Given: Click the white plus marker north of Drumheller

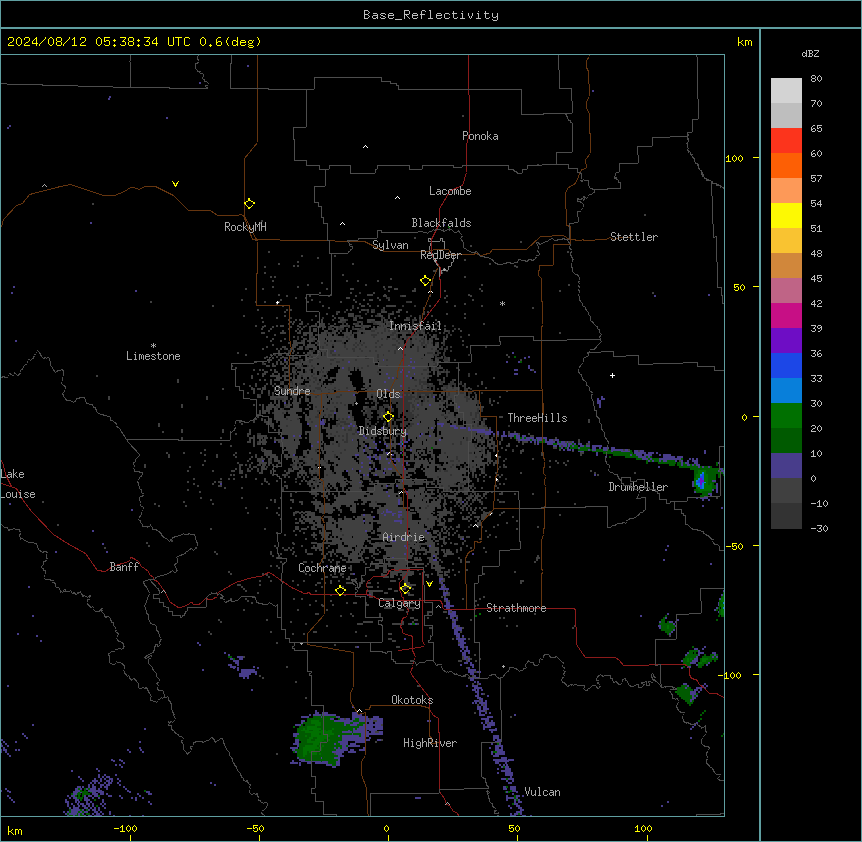Looking at the screenshot, I should 612,375.
